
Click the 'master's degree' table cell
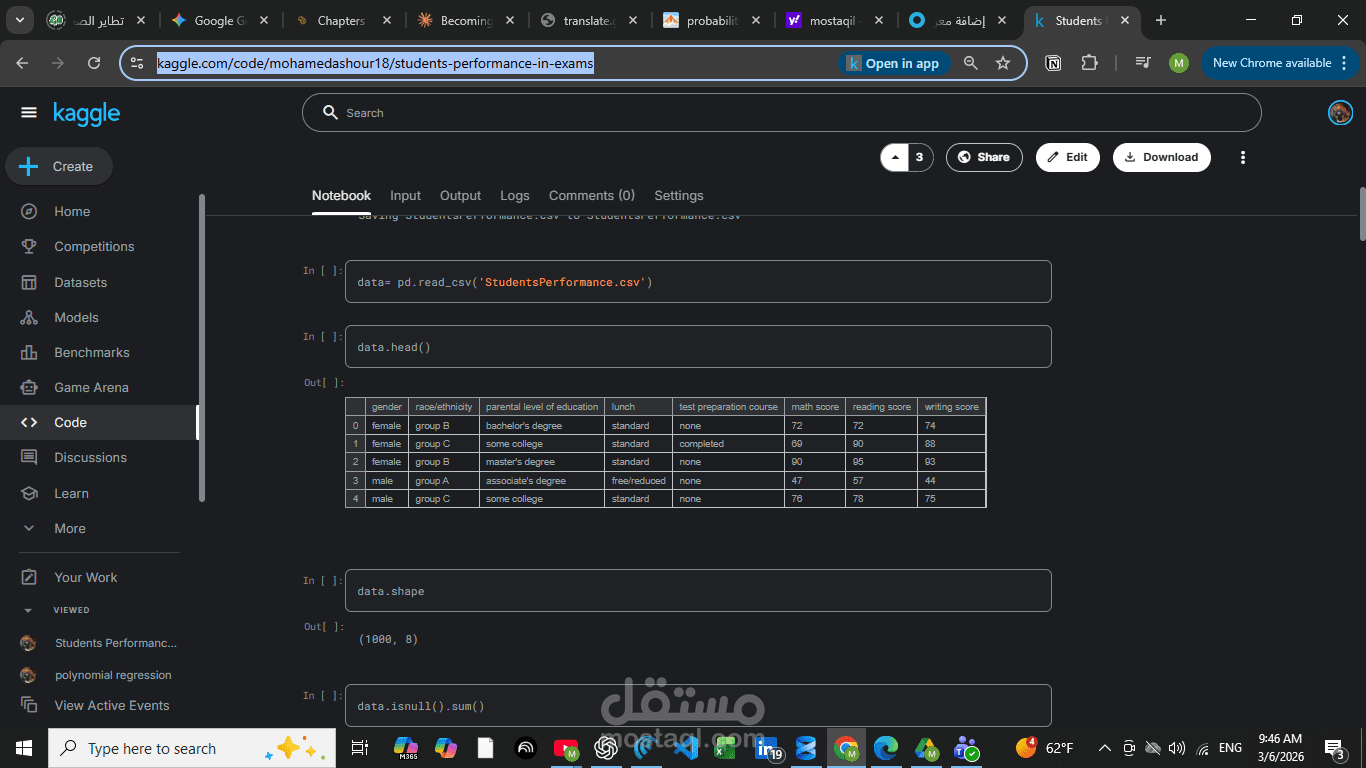pos(542,462)
